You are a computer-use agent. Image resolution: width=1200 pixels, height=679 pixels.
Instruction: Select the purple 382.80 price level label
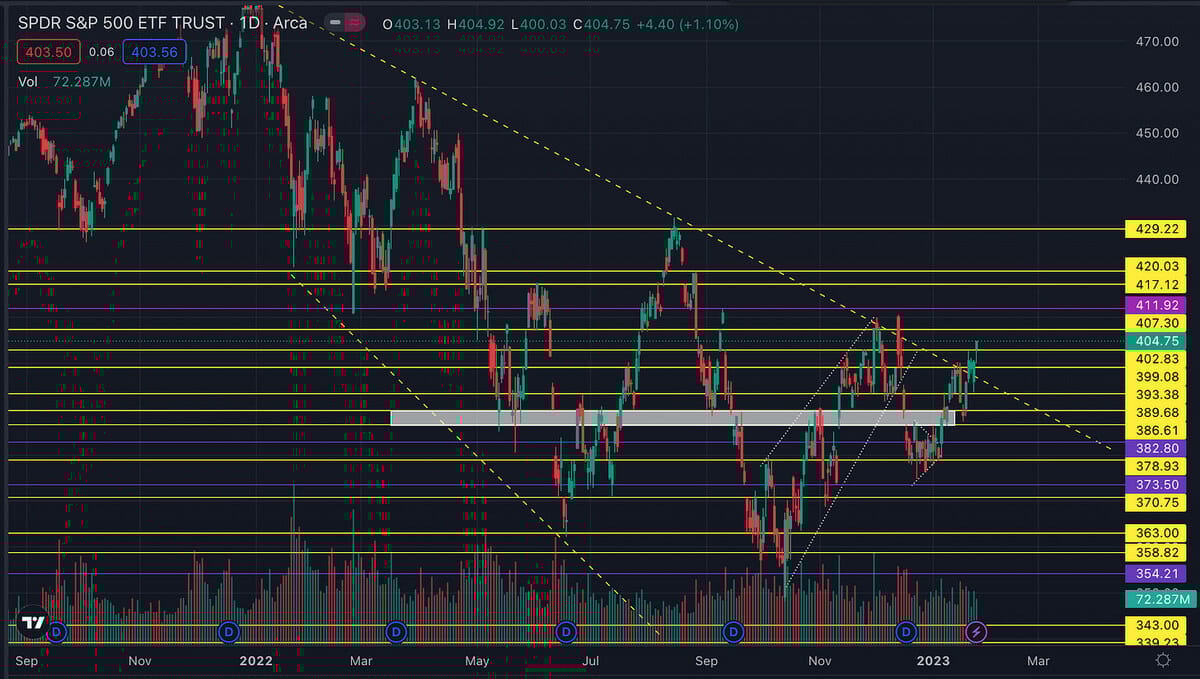[x=1158, y=449]
